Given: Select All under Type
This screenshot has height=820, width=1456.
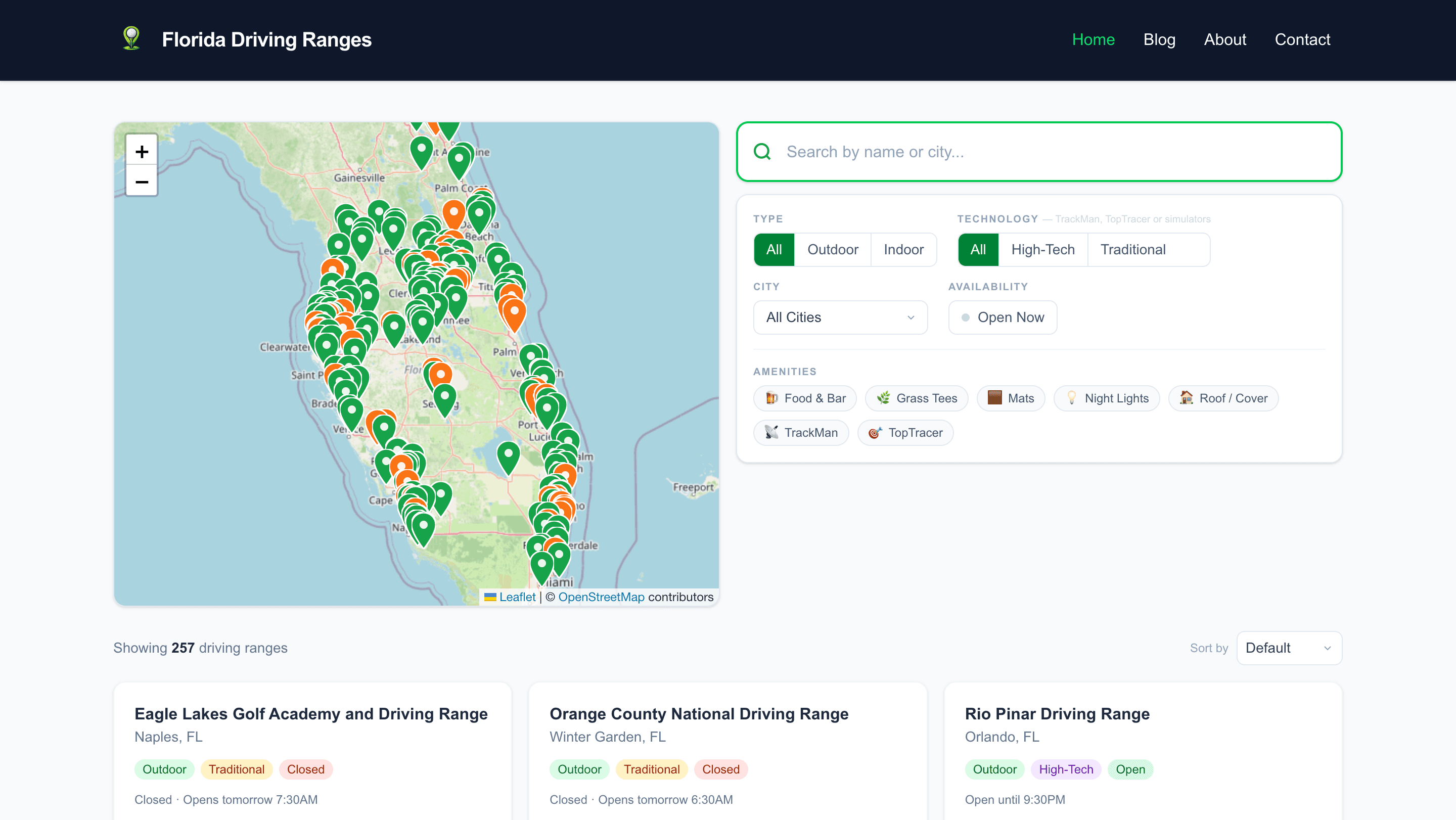Looking at the screenshot, I should [x=774, y=249].
